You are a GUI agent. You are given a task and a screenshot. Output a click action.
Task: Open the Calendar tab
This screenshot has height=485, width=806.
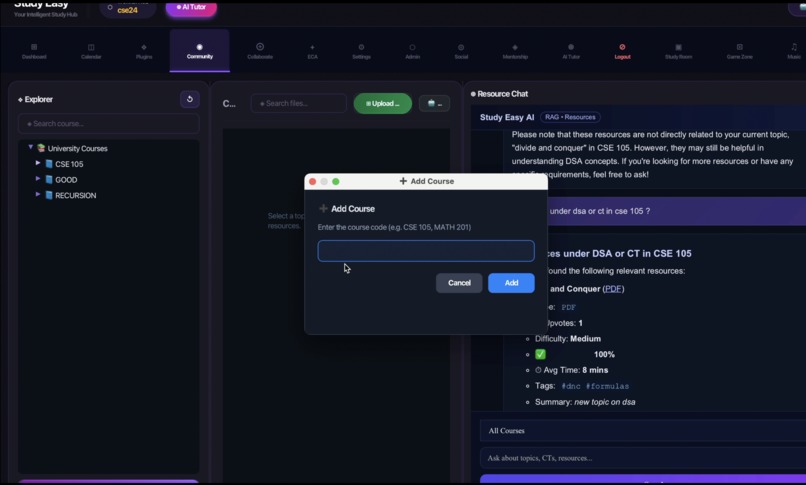pyautogui.click(x=91, y=51)
